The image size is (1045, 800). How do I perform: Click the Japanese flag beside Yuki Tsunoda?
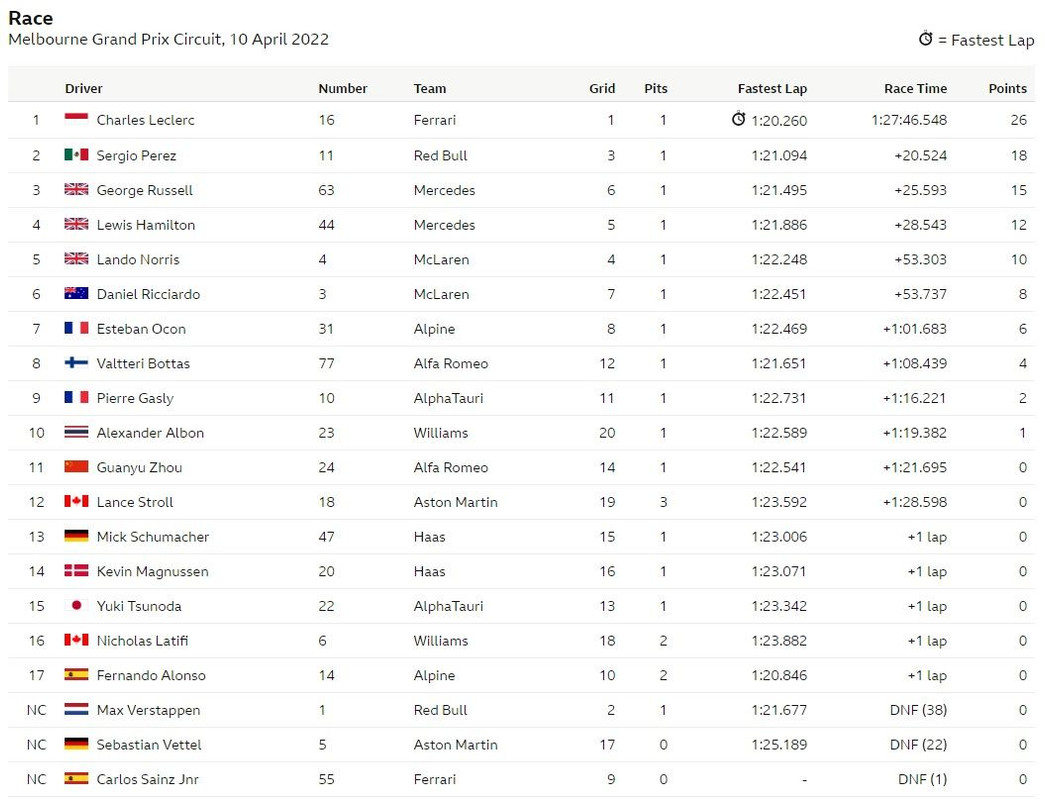pos(76,605)
